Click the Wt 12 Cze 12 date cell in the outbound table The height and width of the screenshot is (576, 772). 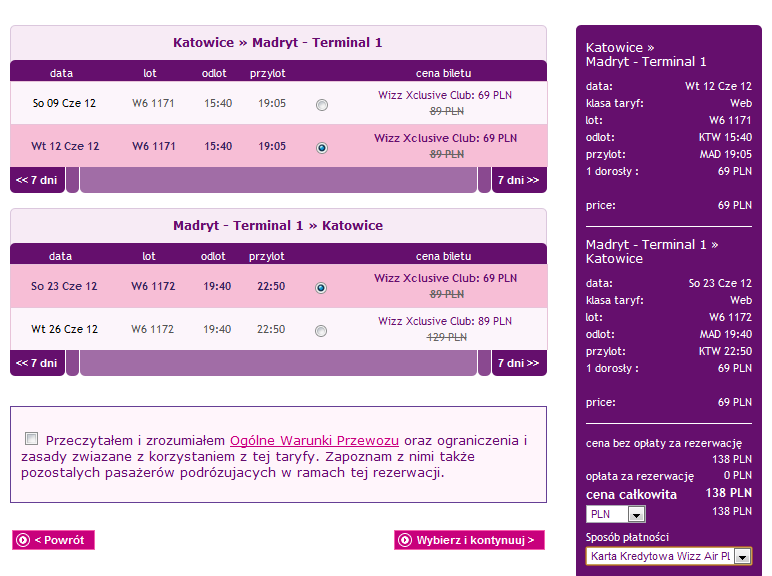(x=65, y=146)
